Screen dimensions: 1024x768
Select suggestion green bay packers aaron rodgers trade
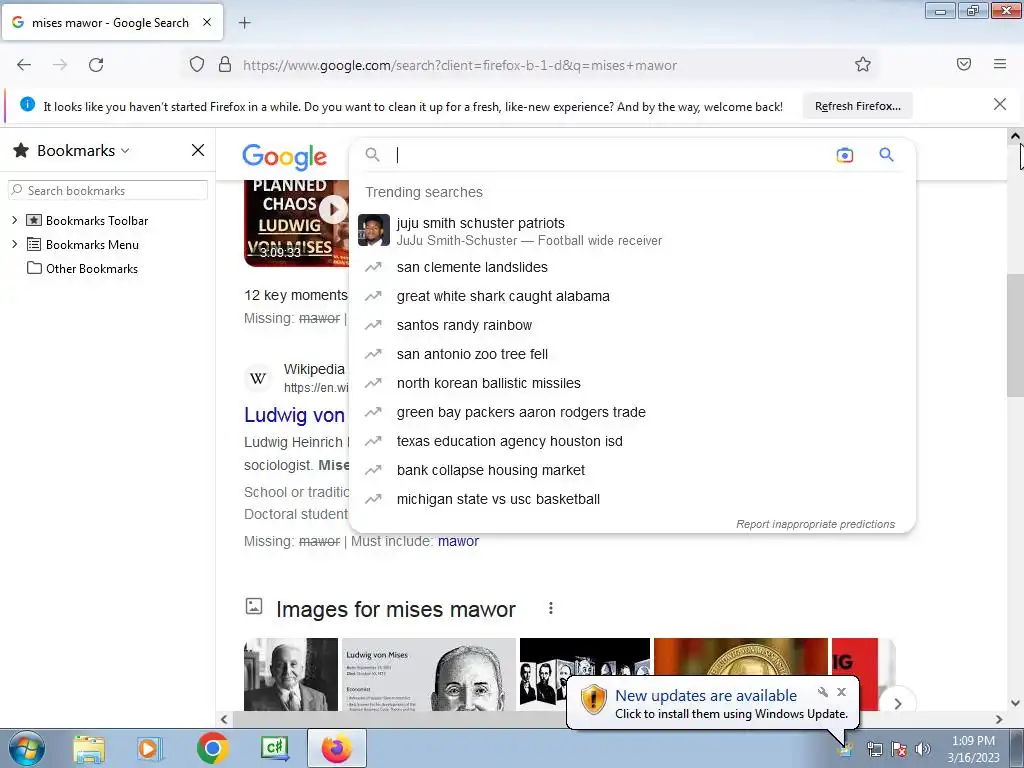(633, 412)
